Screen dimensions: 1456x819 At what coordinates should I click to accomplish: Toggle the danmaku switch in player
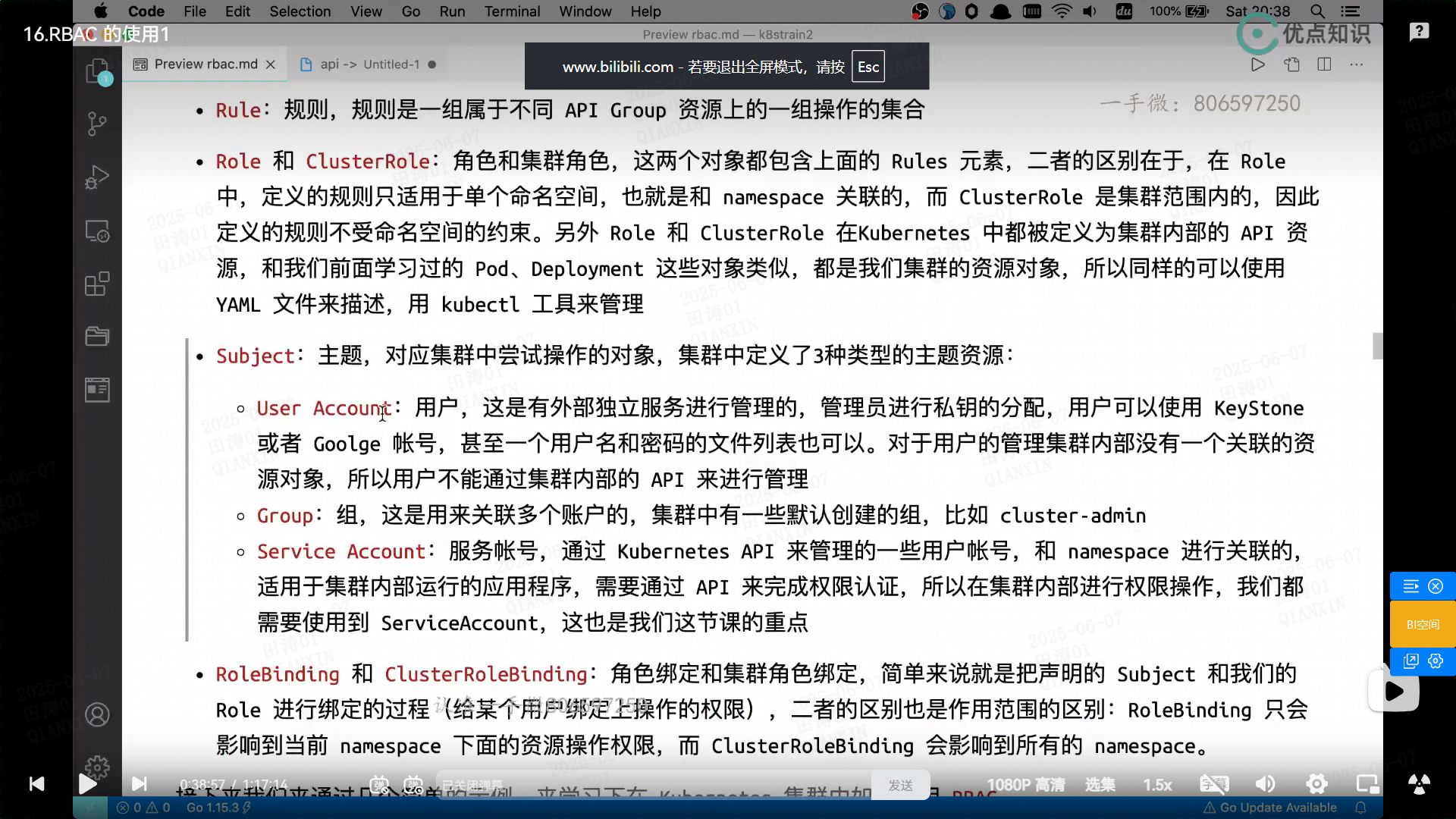(x=379, y=785)
